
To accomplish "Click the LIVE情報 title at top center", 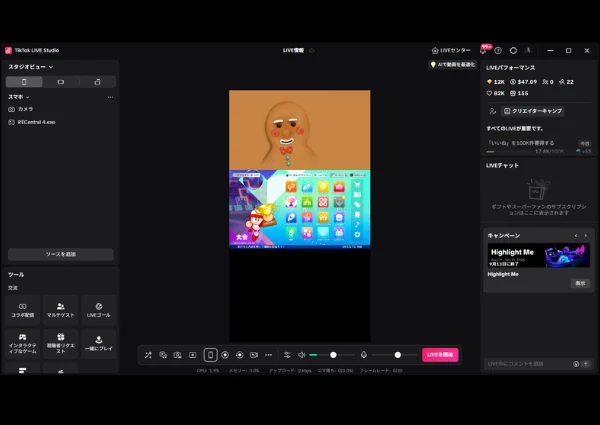I will (x=293, y=50).
